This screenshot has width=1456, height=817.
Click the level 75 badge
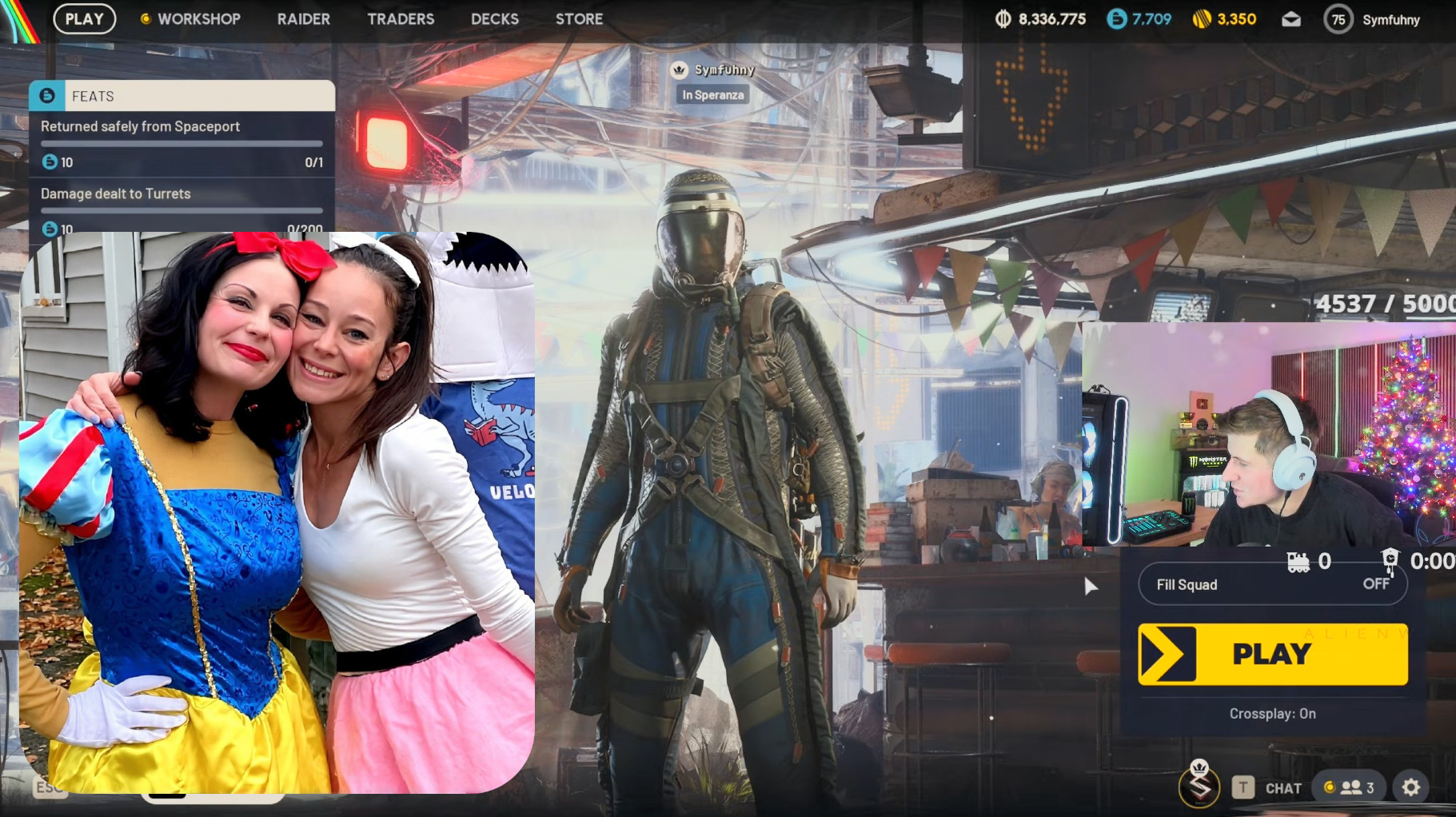coord(1338,19)
